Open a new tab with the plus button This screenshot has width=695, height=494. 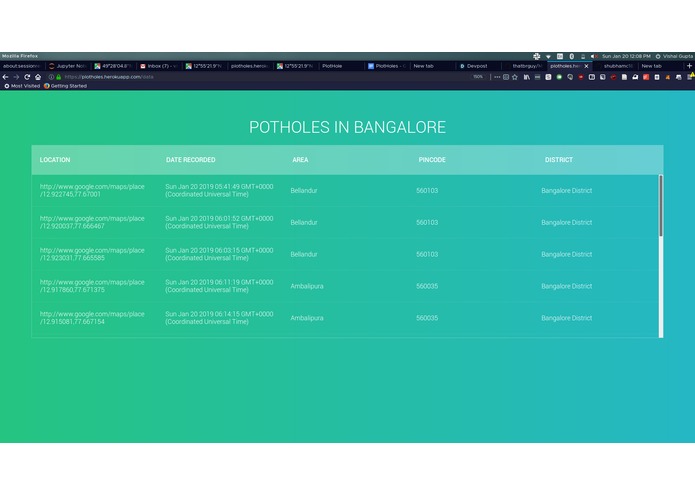689,66
